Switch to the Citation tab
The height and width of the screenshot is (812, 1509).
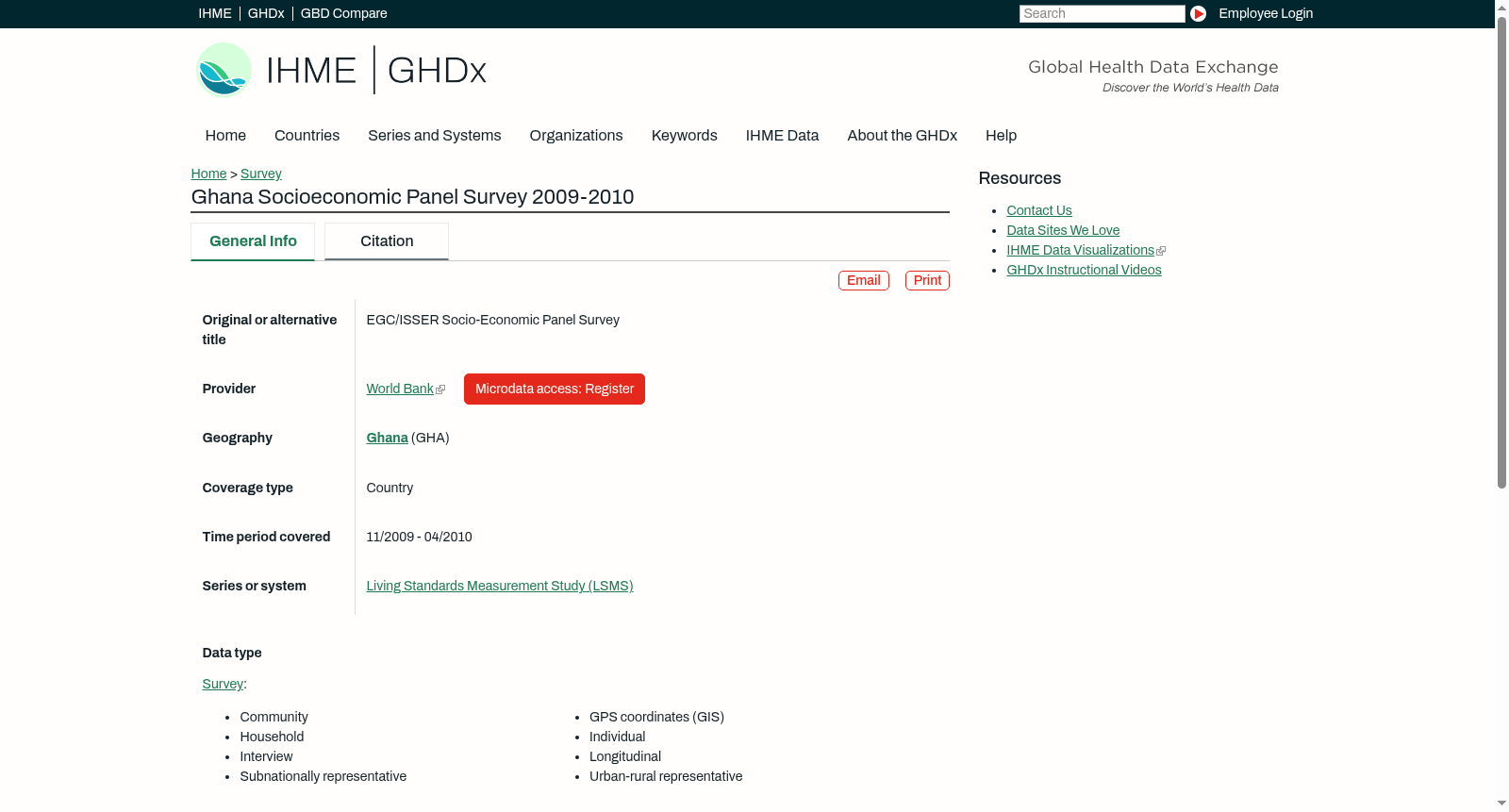(x=387, y=241)
